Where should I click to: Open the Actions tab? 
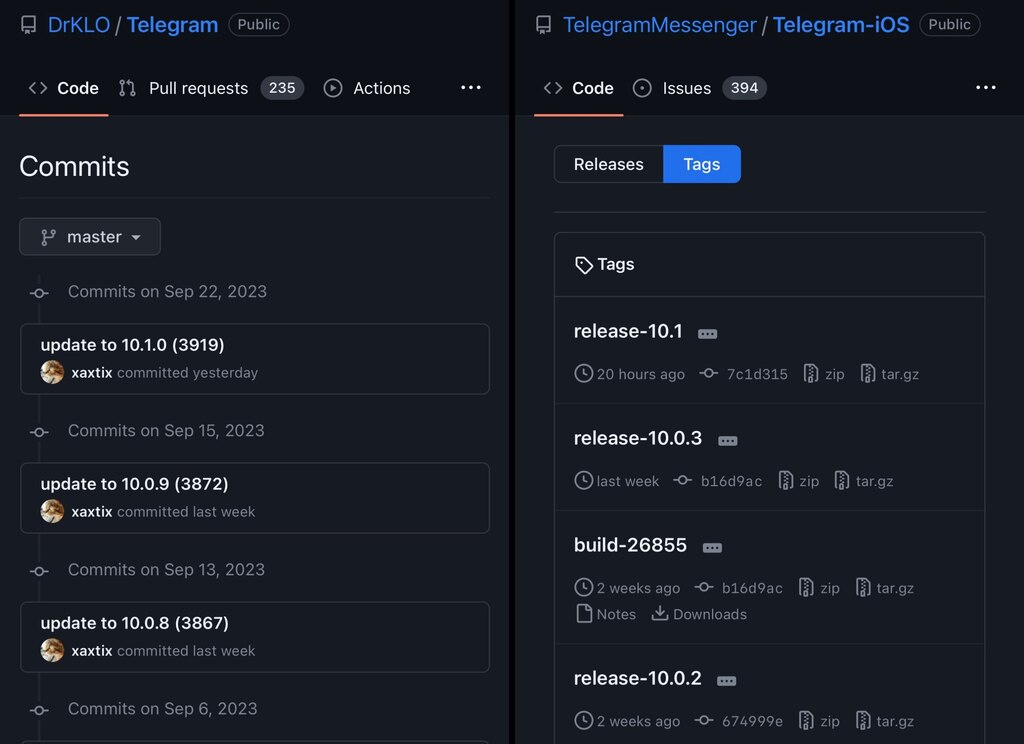[x=367, y=88]
